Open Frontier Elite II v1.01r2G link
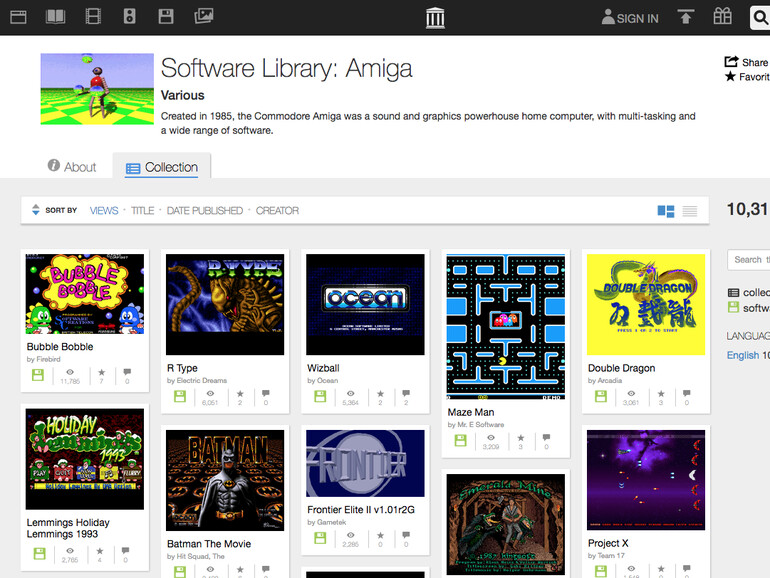Image resolution: width=770 pixels, height=578 pixels. [361, 510]
